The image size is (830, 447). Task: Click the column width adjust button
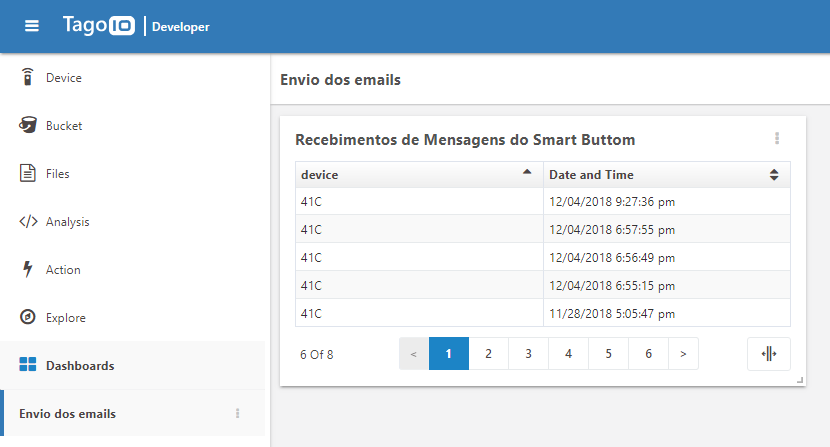[x=769, y=354]
